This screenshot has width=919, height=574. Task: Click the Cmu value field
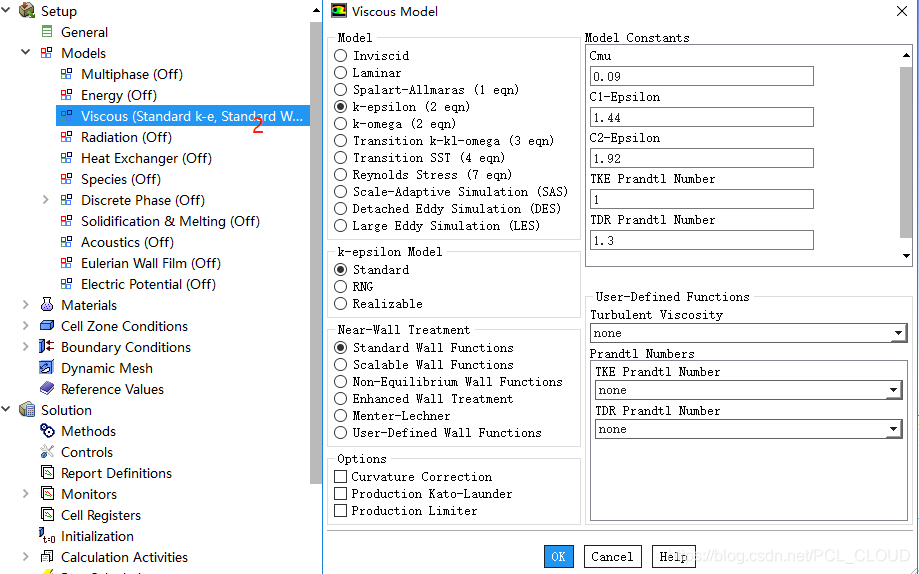[x=702, y=76]
